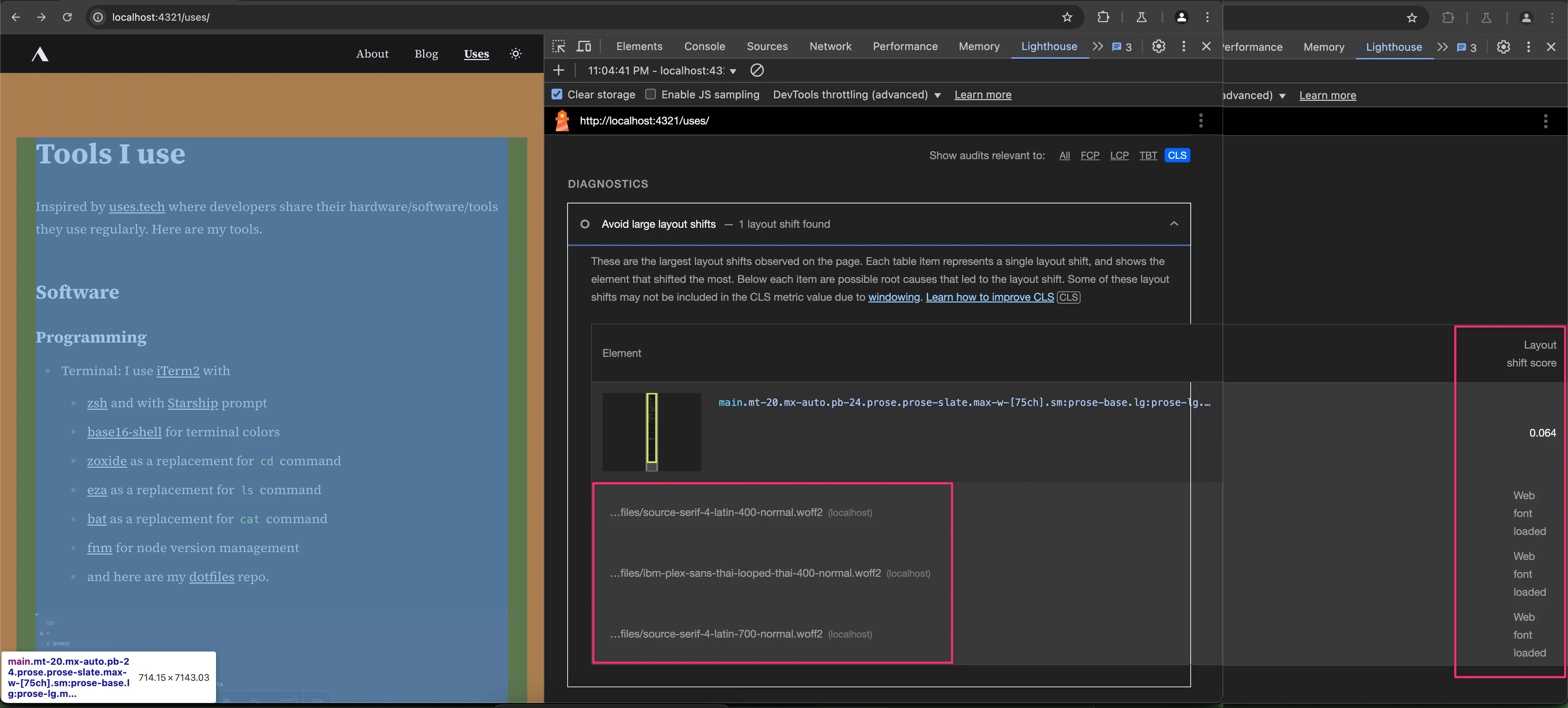Screen dimensions: 1568x708
Task: Click the shifted element screenshot thumbnail
Action: point(651,432)
